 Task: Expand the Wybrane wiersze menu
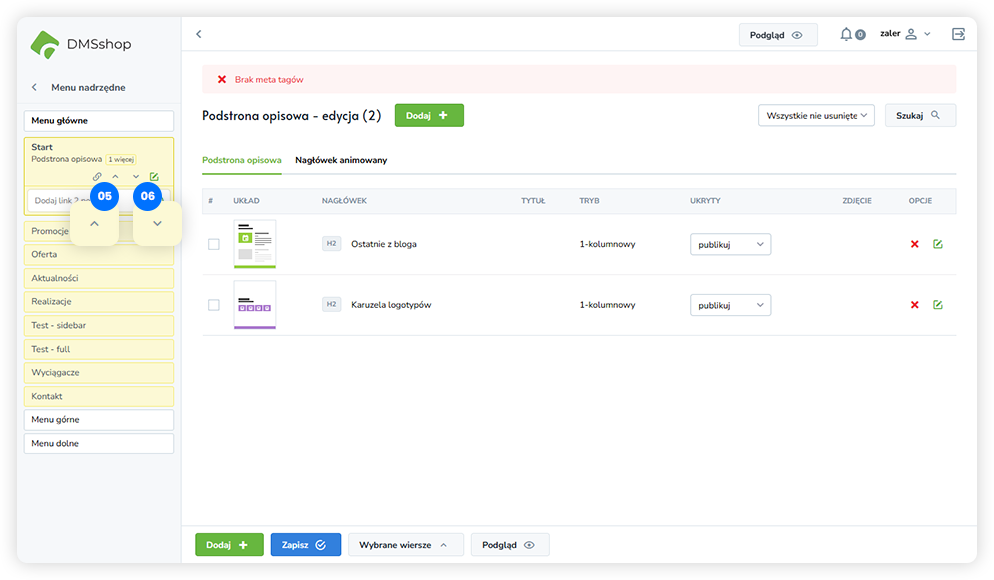point(405,545)
